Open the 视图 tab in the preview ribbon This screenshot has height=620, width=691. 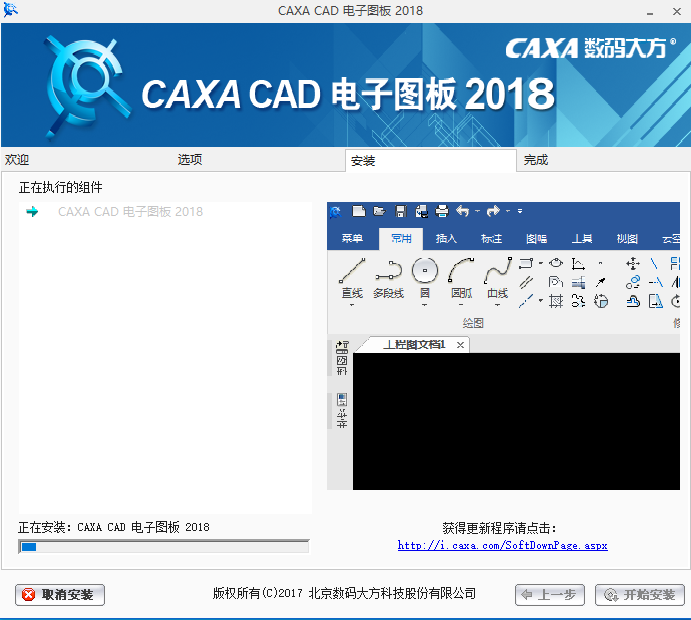pyautogui.click(x=627, y=239)
